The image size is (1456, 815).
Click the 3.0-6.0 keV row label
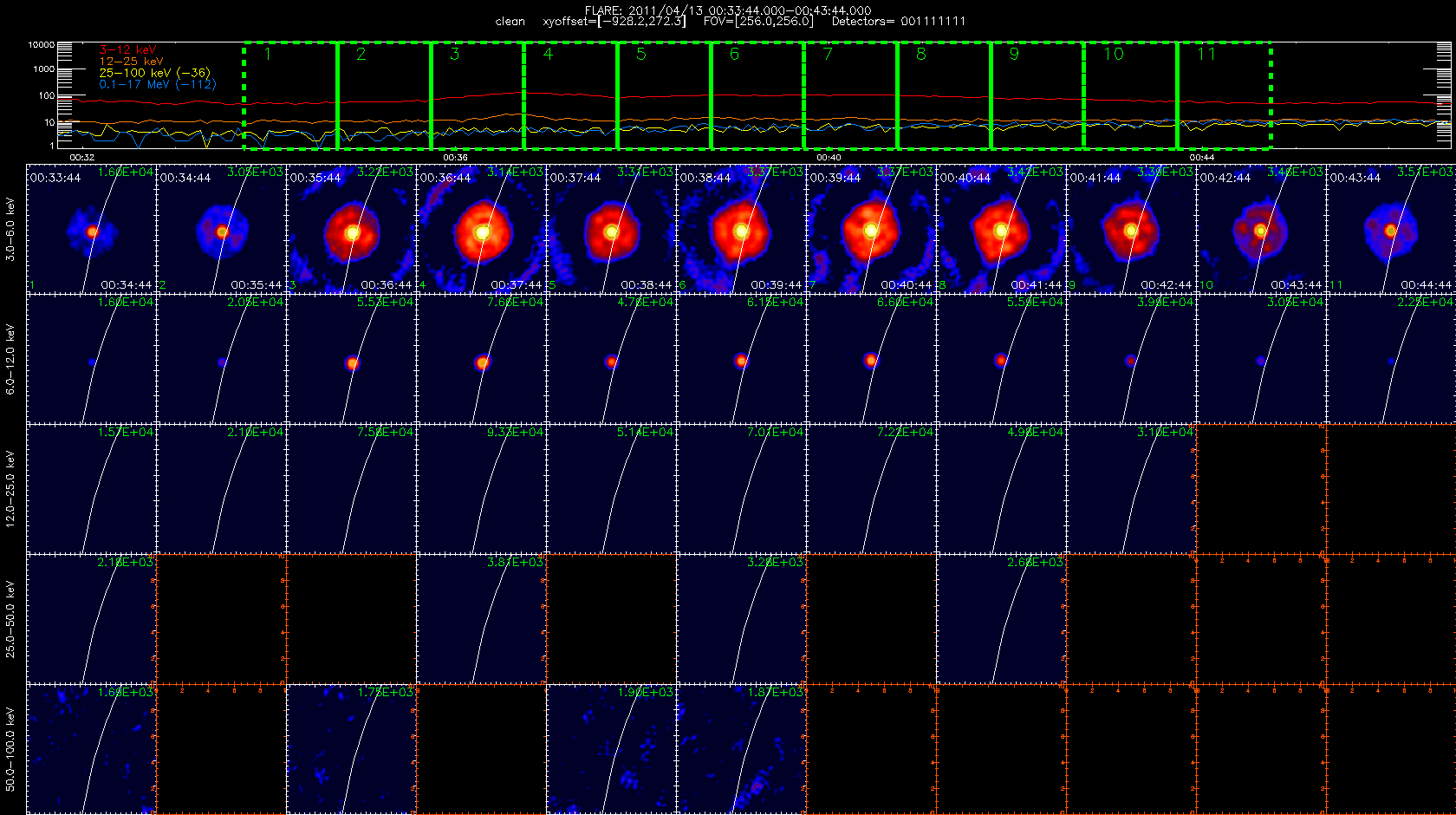[x=10, y=230]
